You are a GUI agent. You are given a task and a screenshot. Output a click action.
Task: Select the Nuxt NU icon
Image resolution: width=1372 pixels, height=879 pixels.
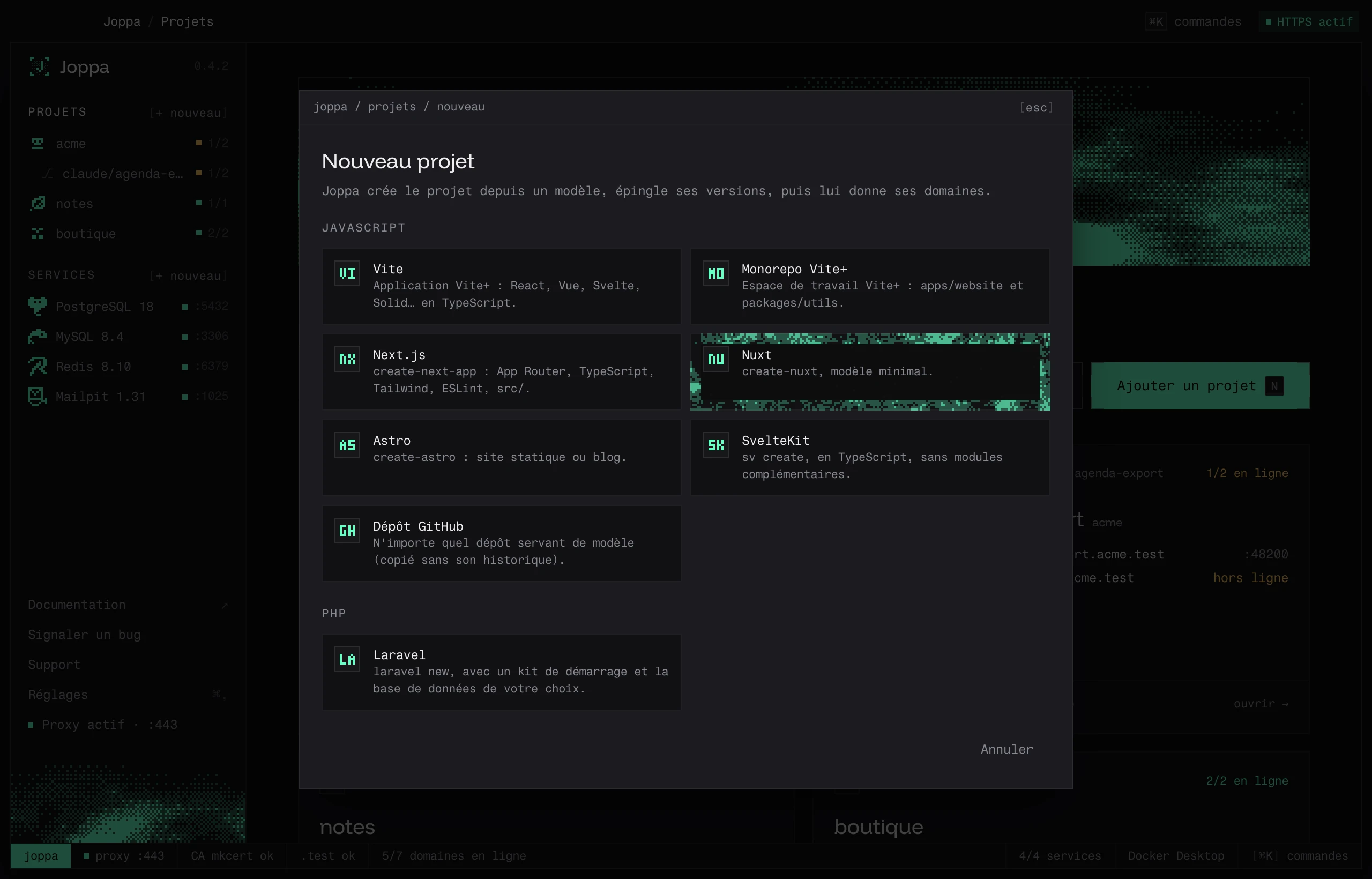coord(715,359)
